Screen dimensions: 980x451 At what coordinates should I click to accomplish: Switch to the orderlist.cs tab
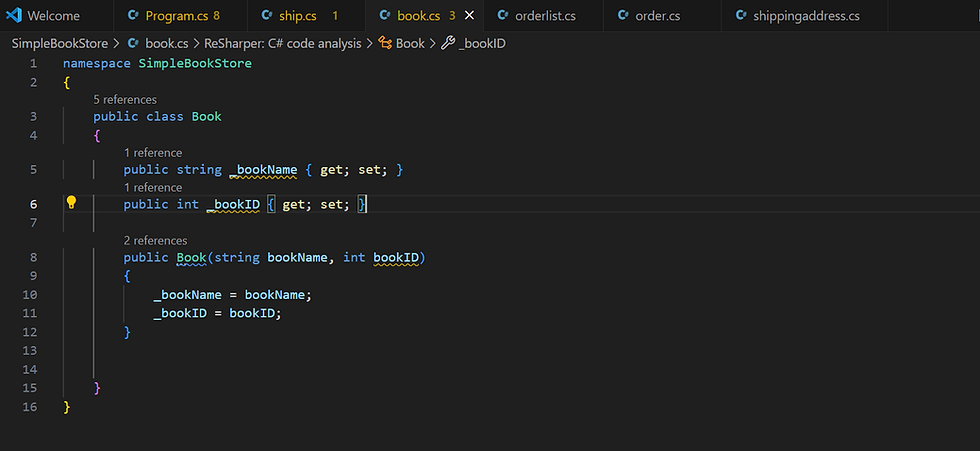tap(549, 16)
